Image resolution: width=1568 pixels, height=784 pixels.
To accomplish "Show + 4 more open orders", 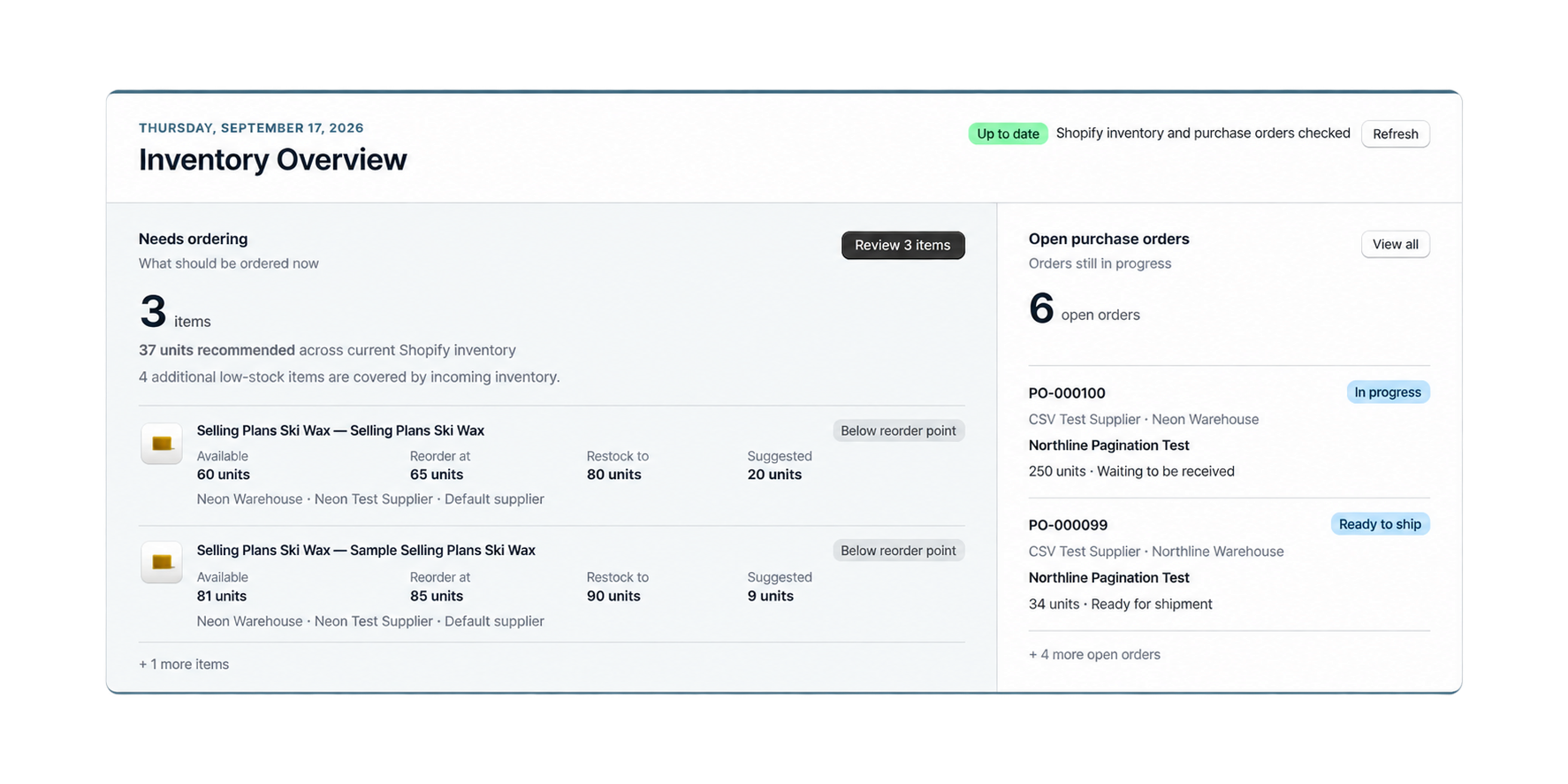I will (x=1094, y=654).
